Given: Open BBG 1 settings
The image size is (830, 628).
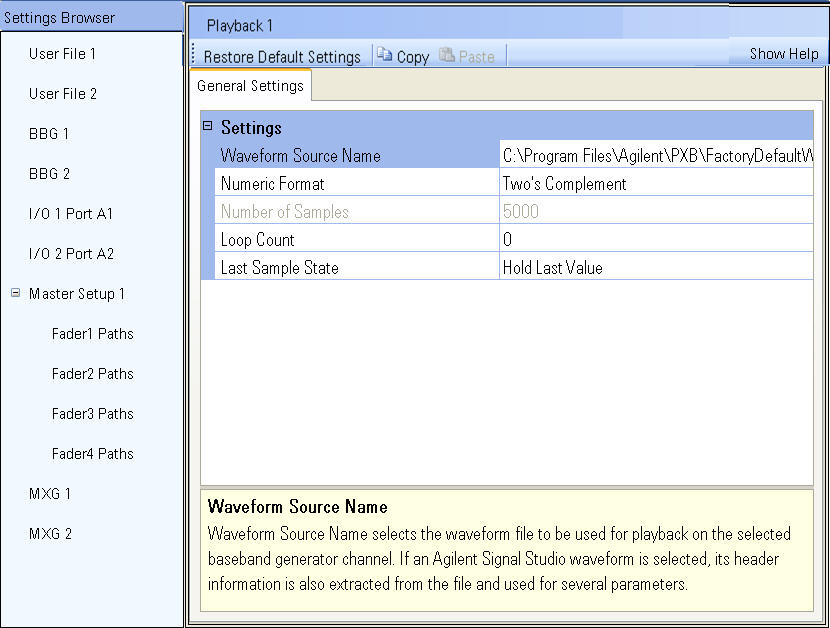Looking at the screenshot, I should (x=49, y=134).
